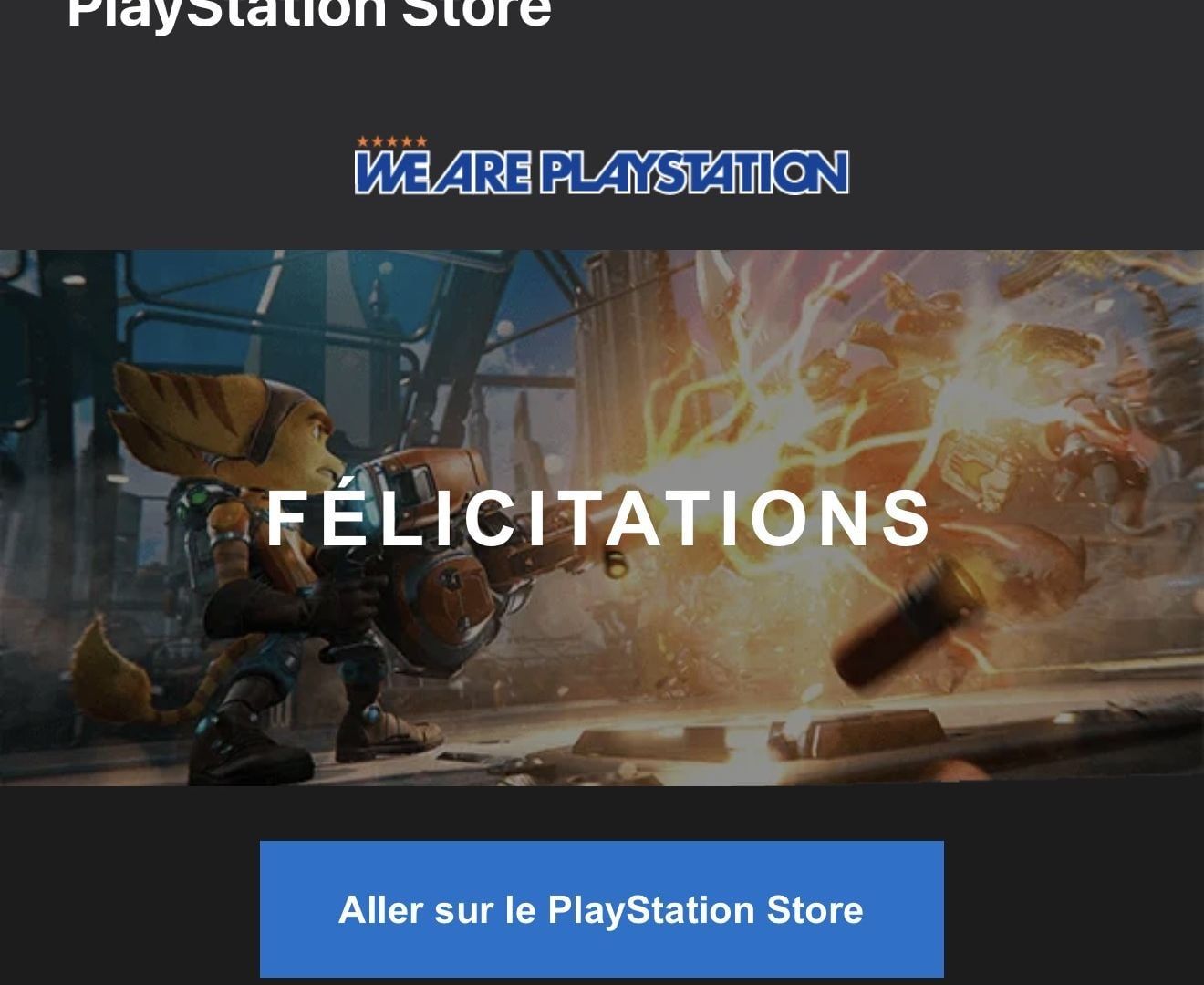This screenshot has height=985, width=1204.
Task: Click the WE ARE part of logo
Action: (442, 171)
